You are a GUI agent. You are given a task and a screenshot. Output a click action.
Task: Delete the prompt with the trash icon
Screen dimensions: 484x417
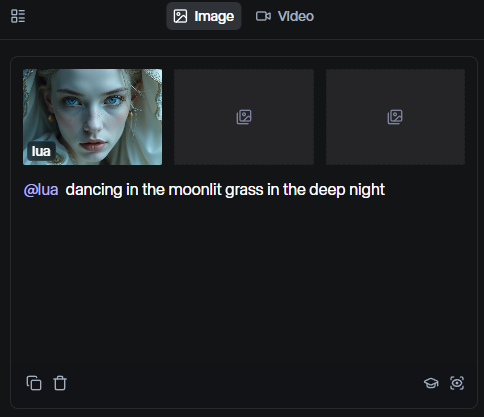click(60, 383)
